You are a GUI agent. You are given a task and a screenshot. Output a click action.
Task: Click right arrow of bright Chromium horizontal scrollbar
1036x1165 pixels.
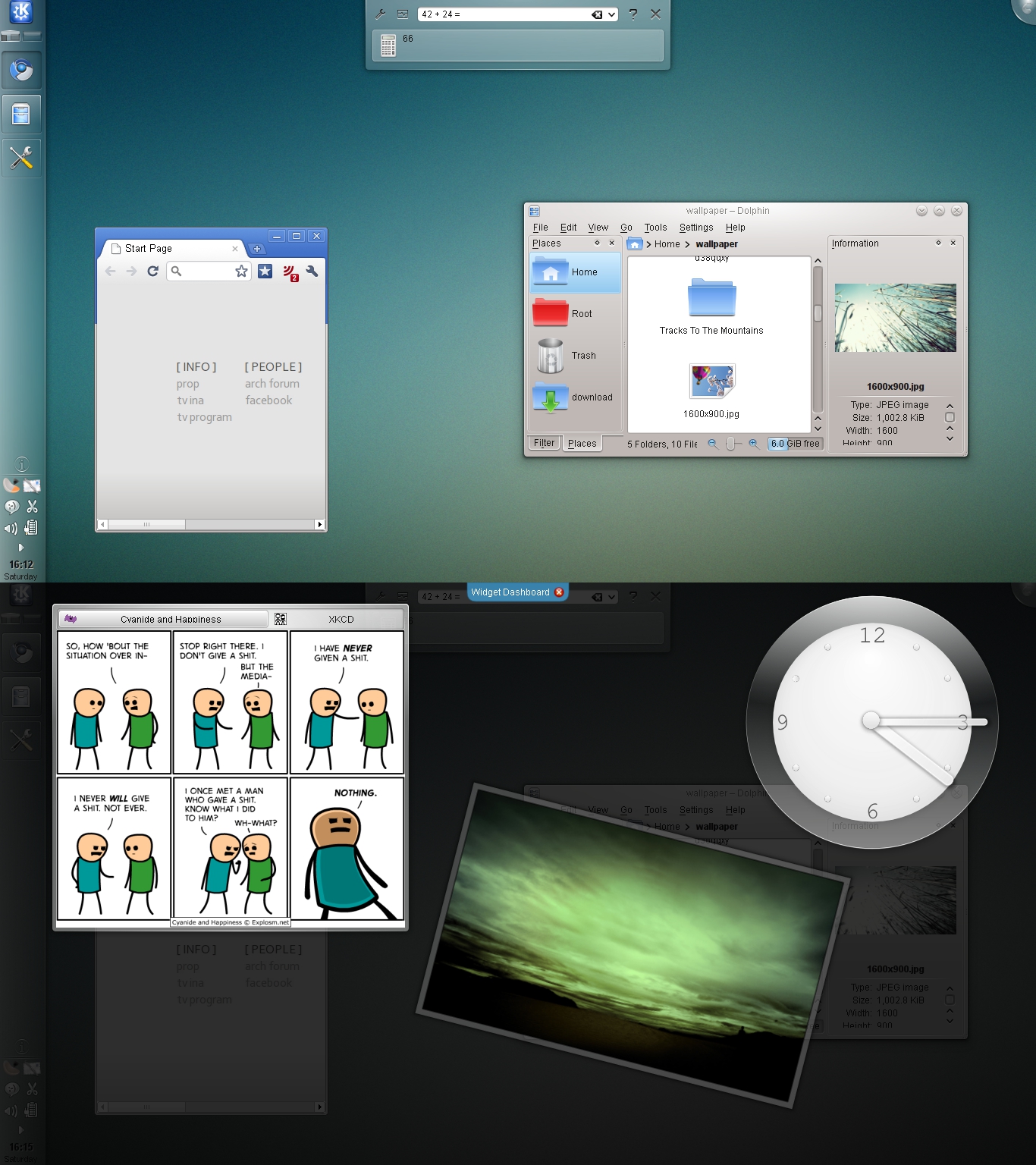320,524
